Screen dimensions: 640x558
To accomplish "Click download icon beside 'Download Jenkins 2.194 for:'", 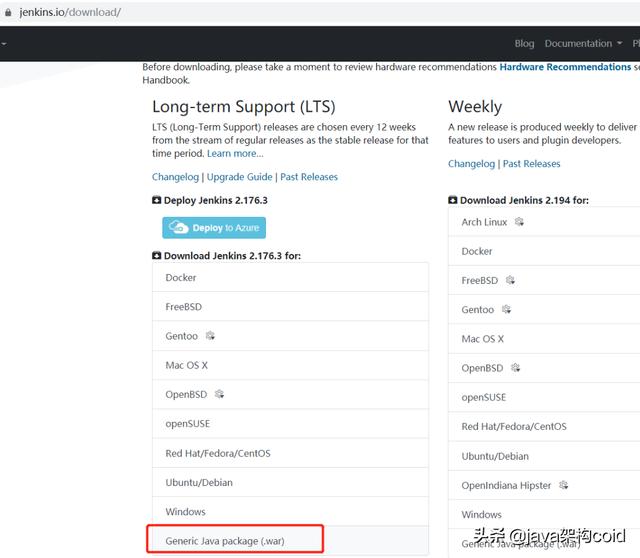I will pyautogui.click(x=453, y=200).
